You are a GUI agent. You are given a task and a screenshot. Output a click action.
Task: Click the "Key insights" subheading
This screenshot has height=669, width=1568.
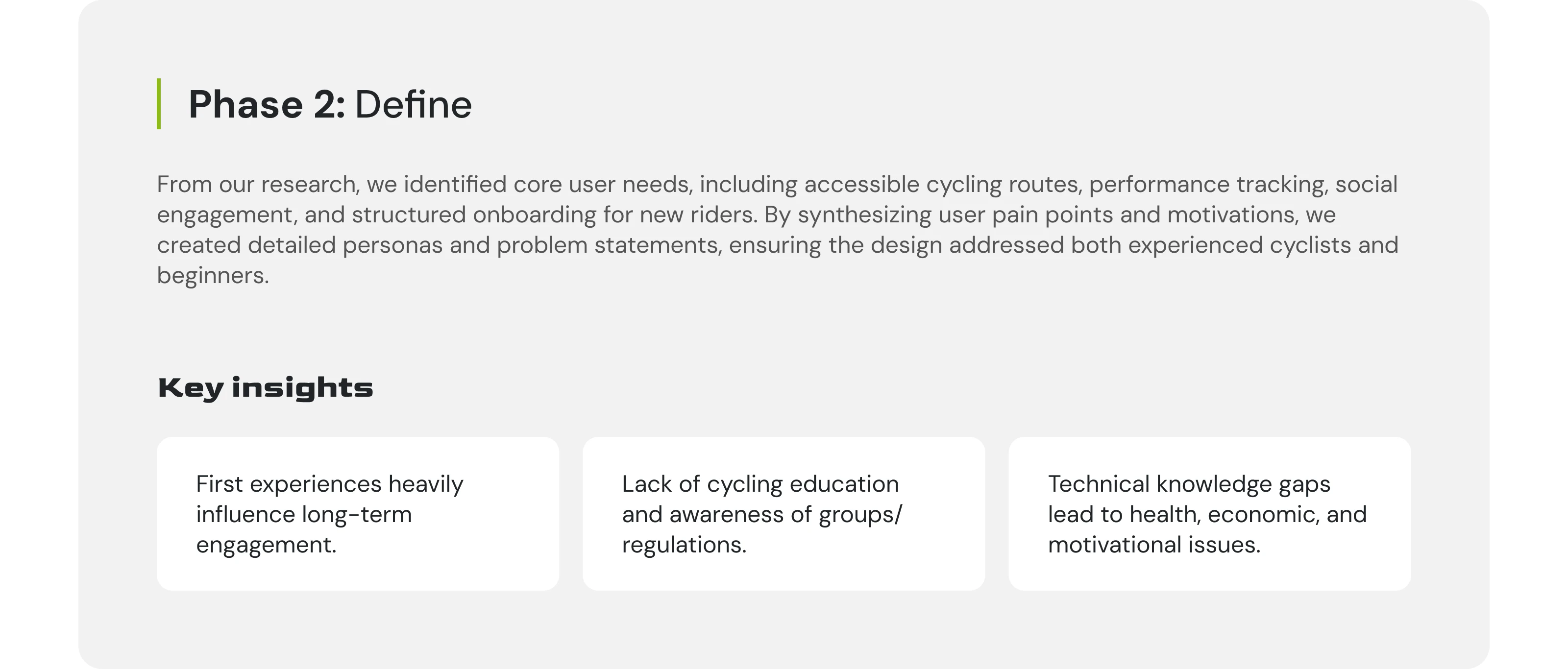[265, 387]
